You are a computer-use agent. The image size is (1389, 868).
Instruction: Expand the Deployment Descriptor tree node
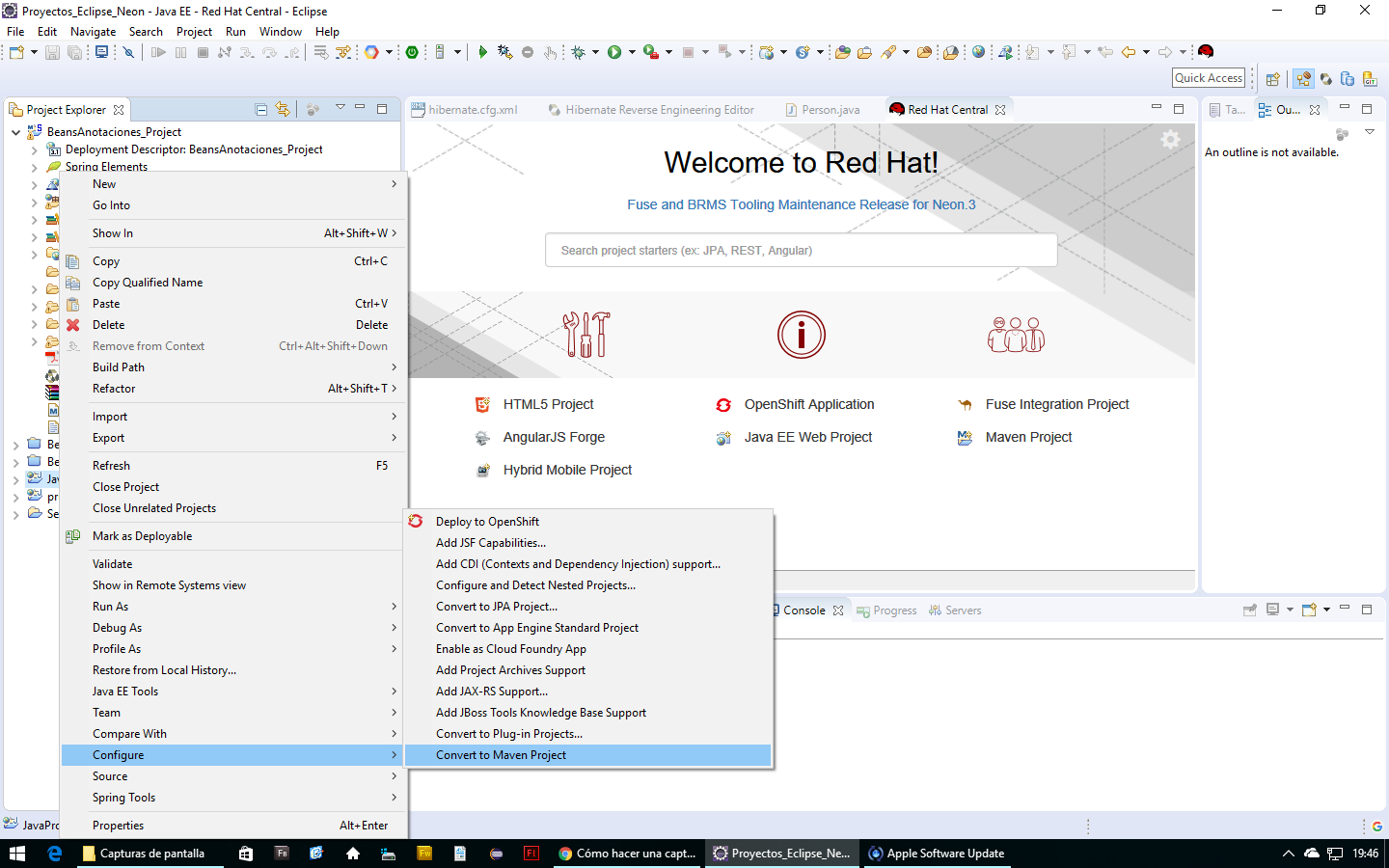[35, 149]
